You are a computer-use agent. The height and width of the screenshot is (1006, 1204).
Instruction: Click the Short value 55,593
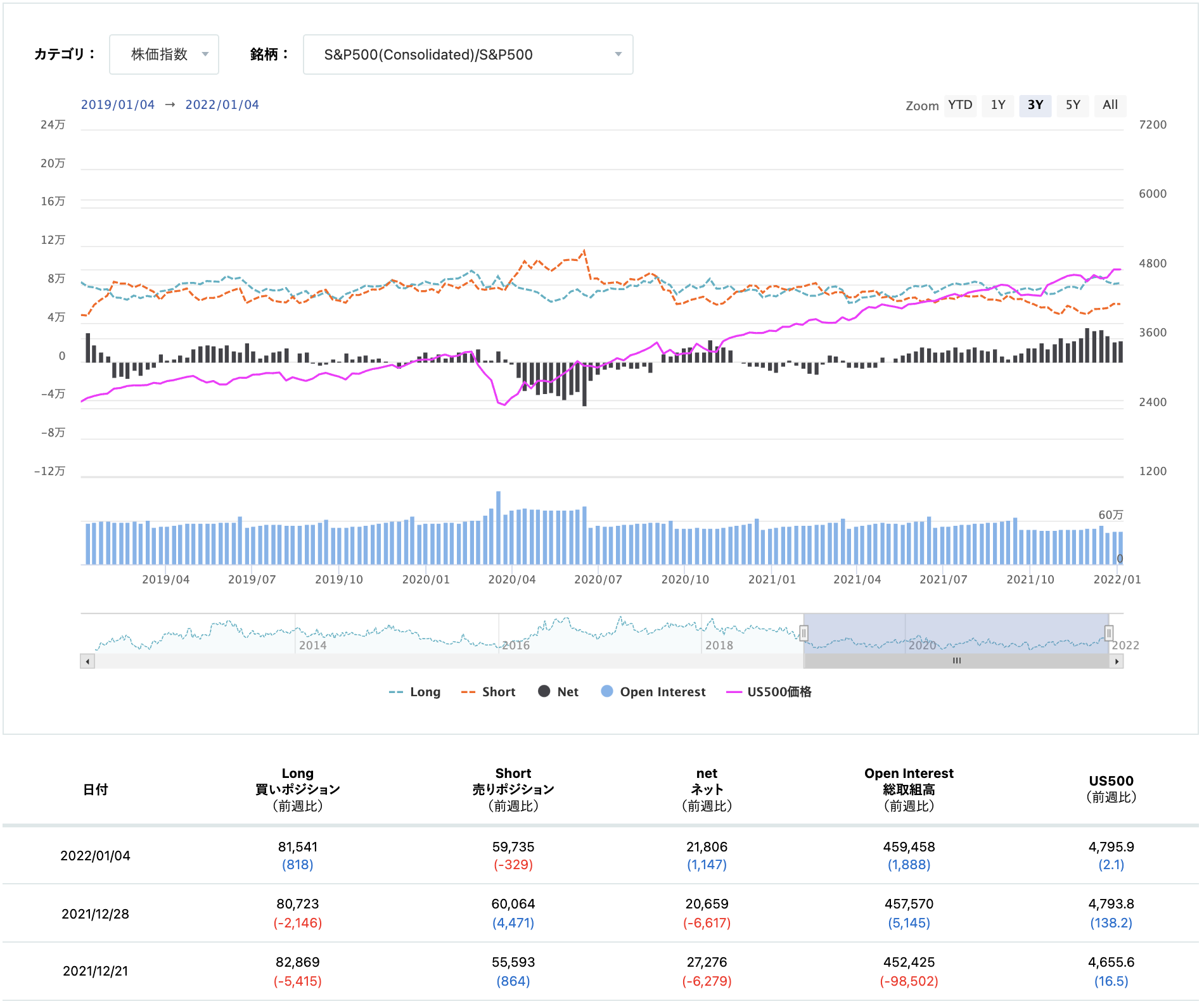(513, 962)
